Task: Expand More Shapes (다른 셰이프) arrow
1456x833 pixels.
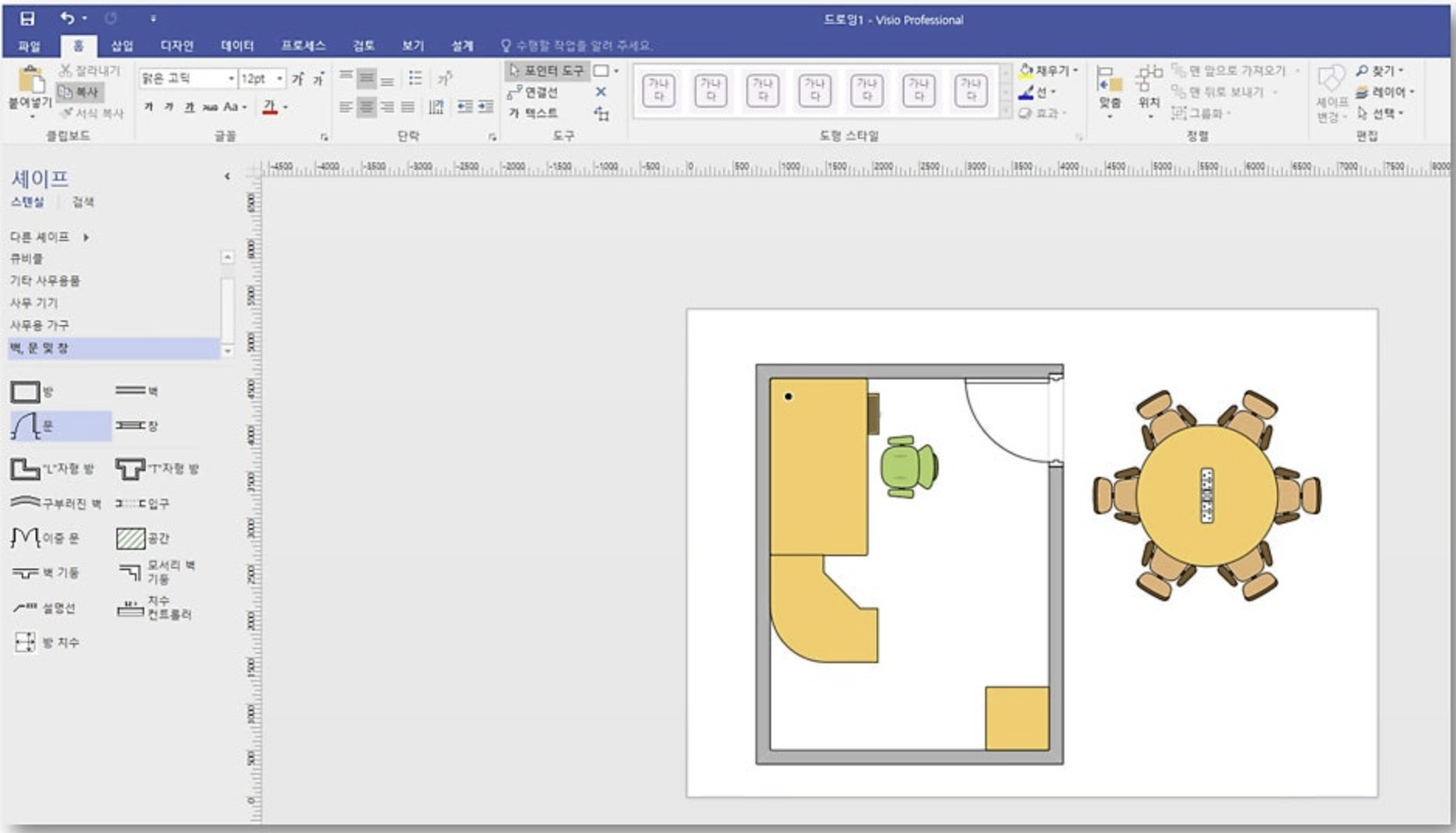Action: pos(86,237)
